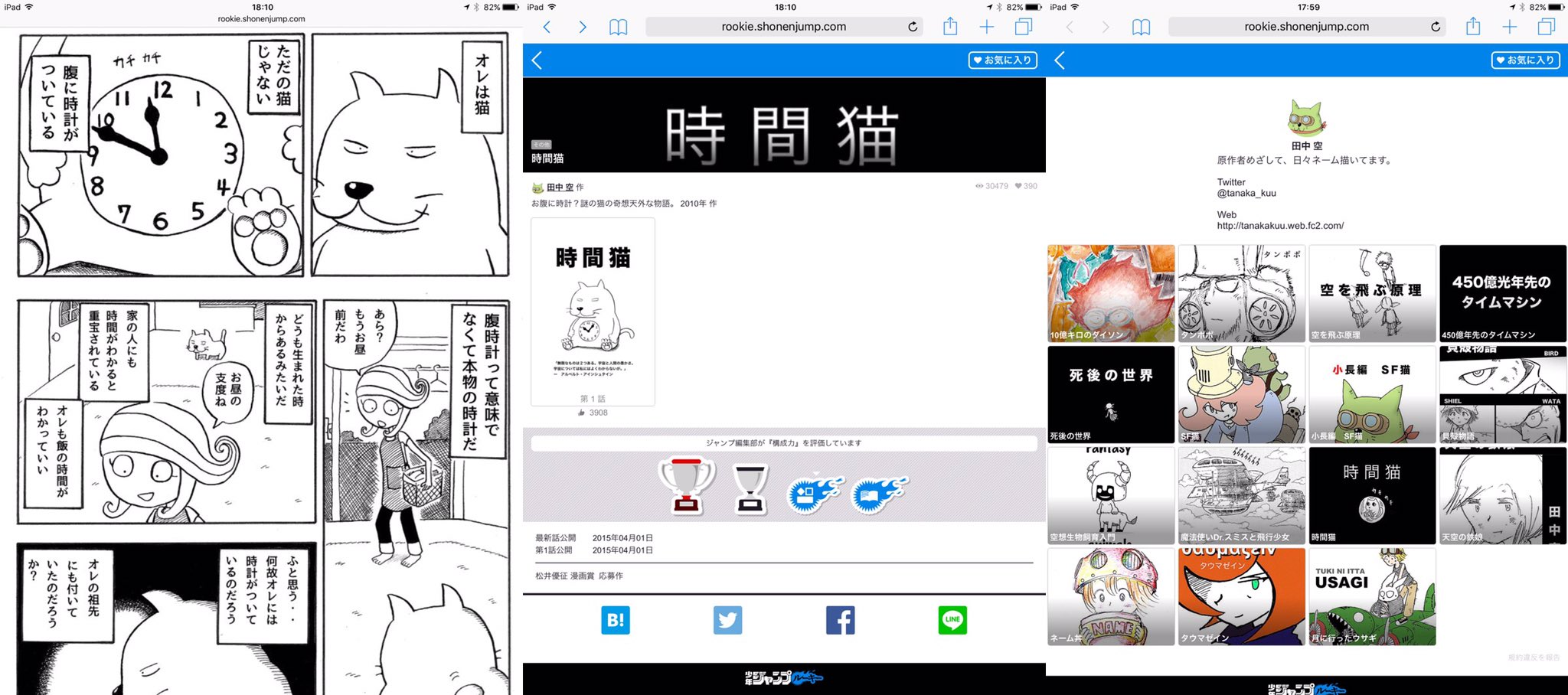Focus address bar in right window
This screenshot has height=695, width=1568.
pyautogui.click(x=1307, y=27)
